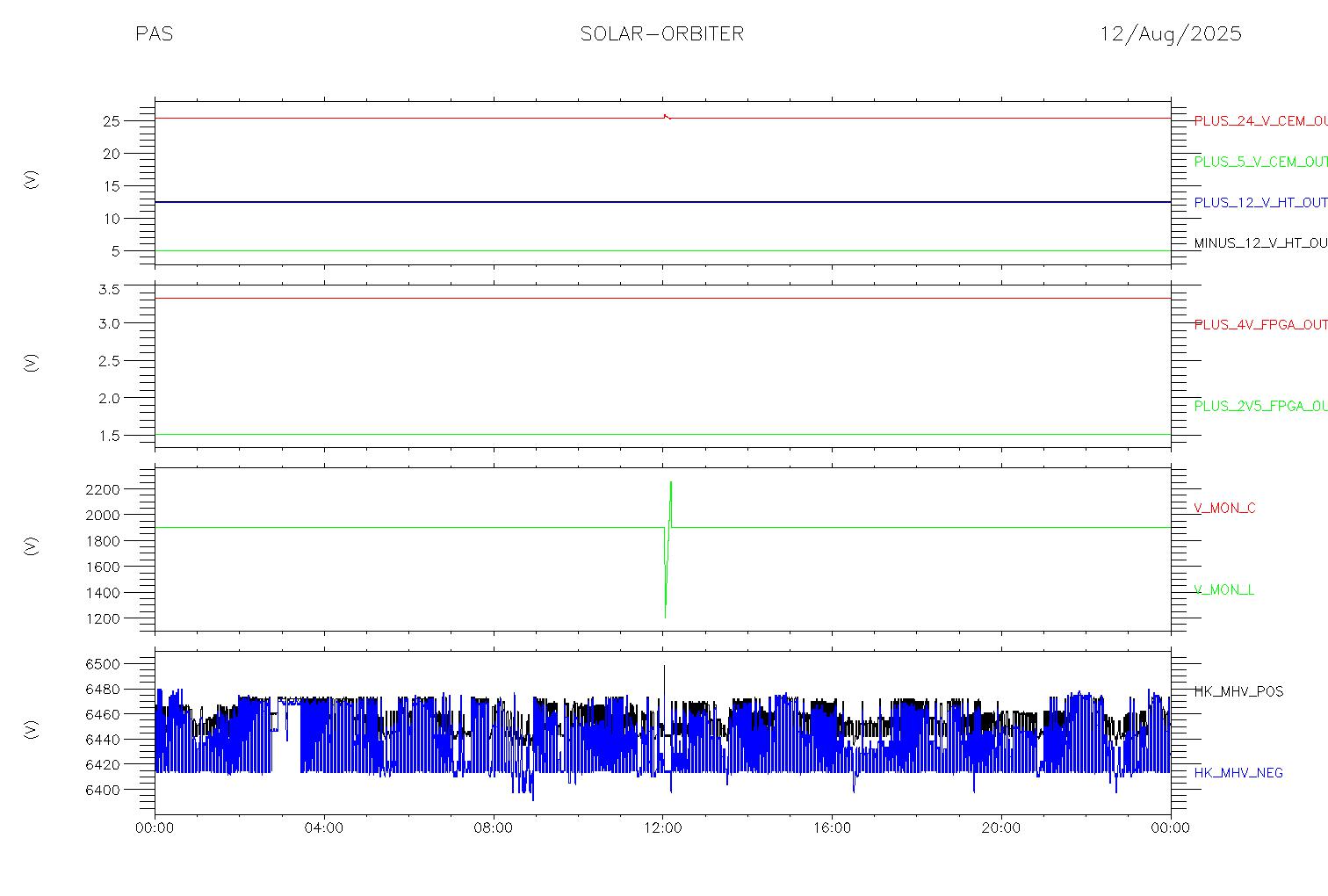
Task: Select the SOLAR-ORBITER heading text
Action: (661, 34)
